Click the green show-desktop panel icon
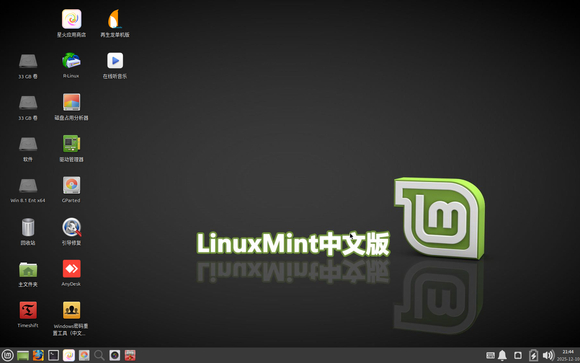Image resolution: width=580 pixels, height=363 pixels. click(x=23, y=355)
